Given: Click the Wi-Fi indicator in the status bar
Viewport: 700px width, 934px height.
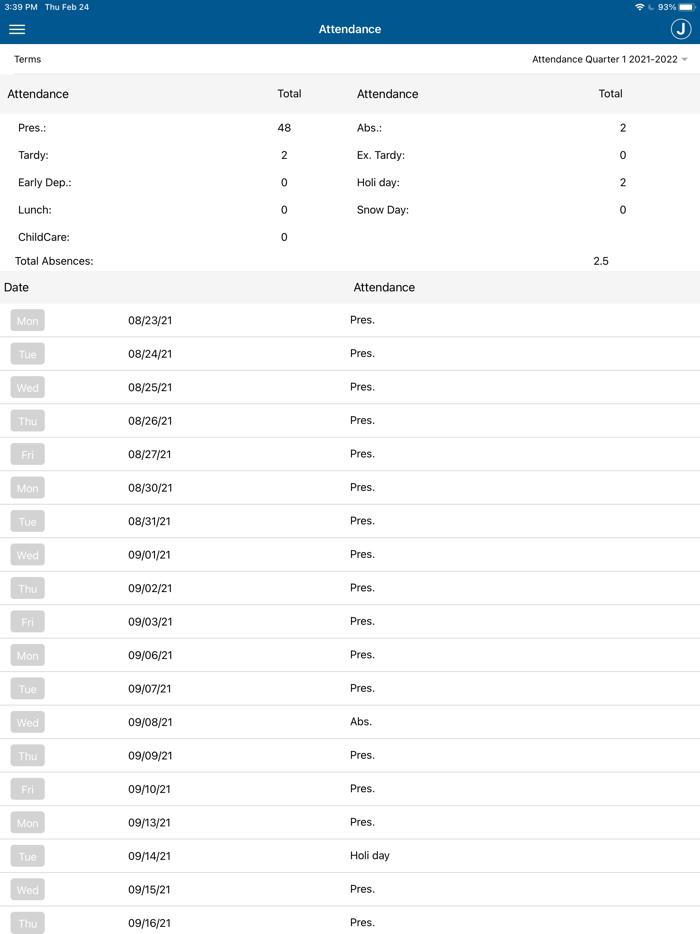Looking at the screenshot, I should click(x=640, y=7).
